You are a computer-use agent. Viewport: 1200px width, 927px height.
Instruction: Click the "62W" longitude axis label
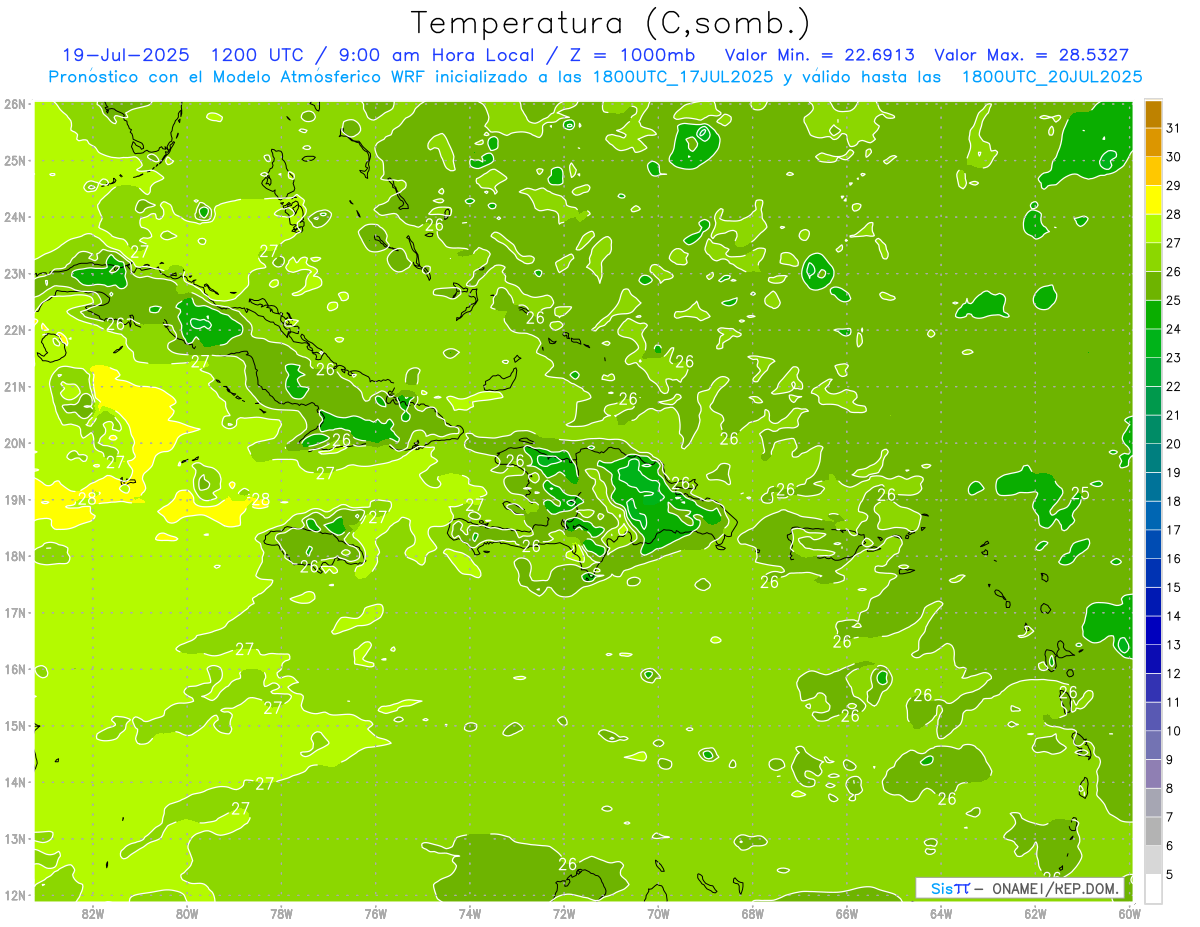tap(1035, 913)
